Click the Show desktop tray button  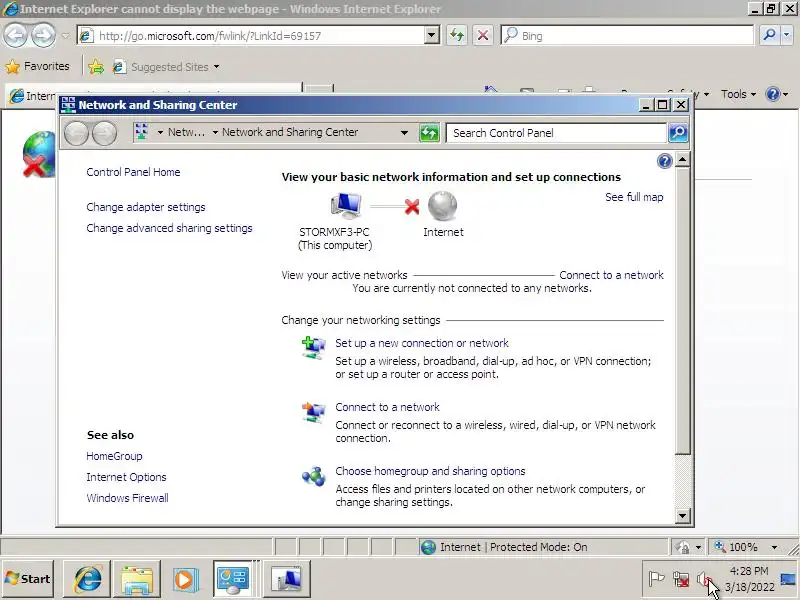click(788, 580)
